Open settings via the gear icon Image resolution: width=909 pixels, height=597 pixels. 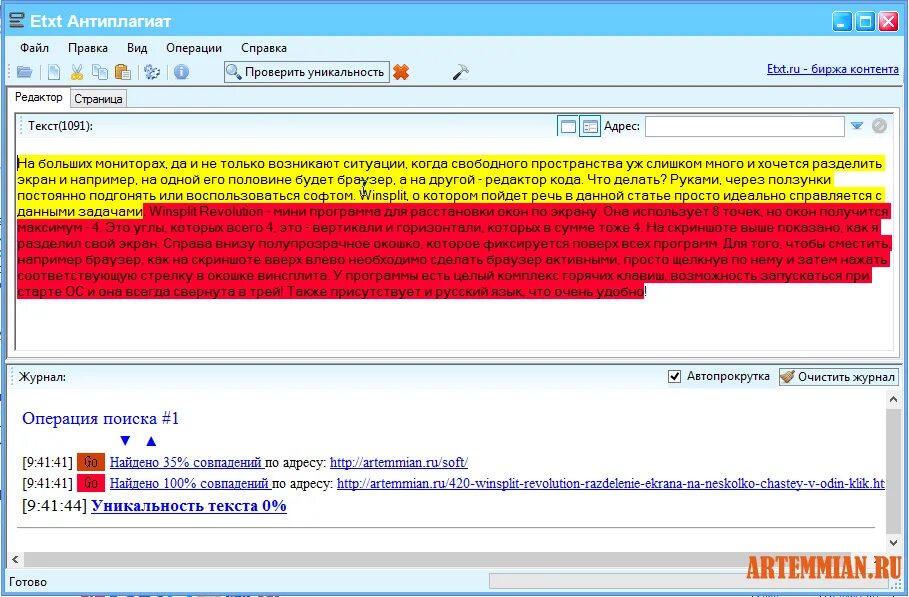coord(152,72)
